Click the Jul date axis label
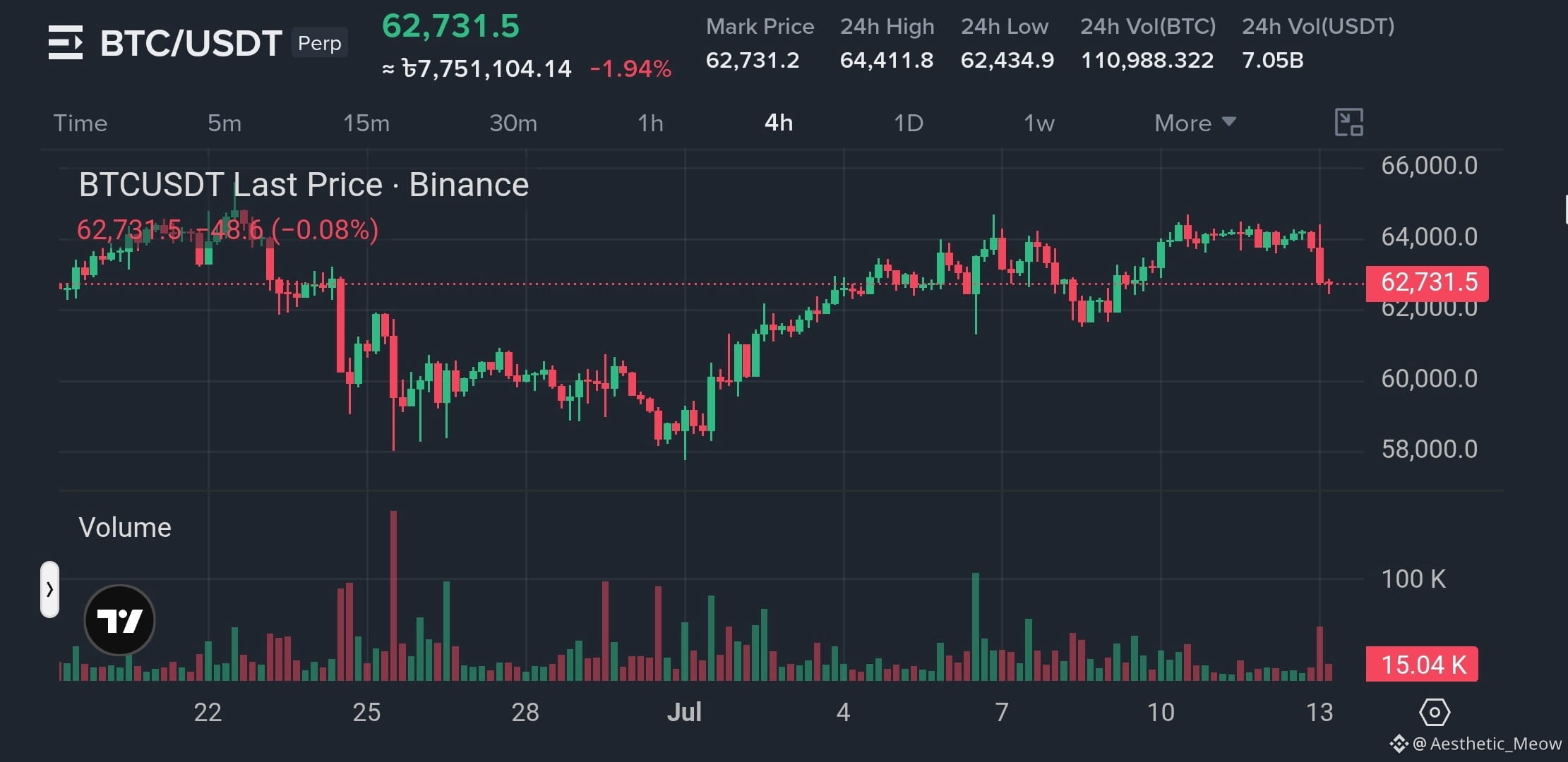The width and height of the screenshot is (1568, 762). click(684, 712)
